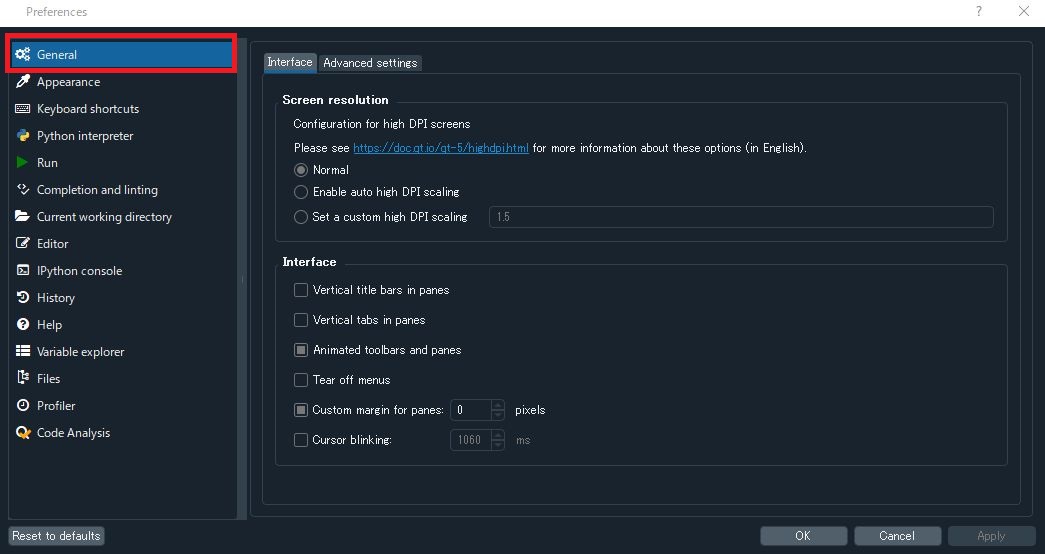Click the custom DPI scaling value field

click(x=740, y=217)
